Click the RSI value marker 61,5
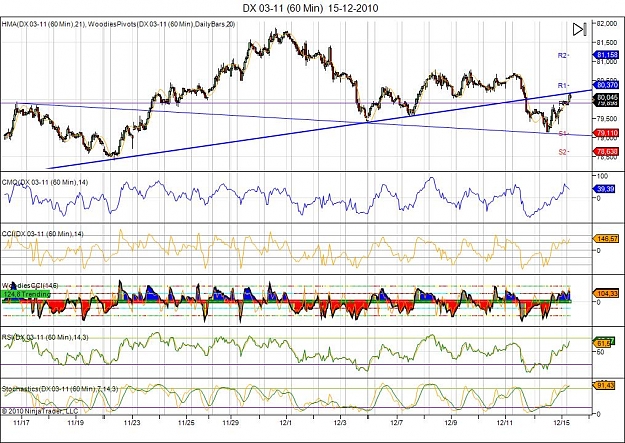 click(x=602, y=343)
